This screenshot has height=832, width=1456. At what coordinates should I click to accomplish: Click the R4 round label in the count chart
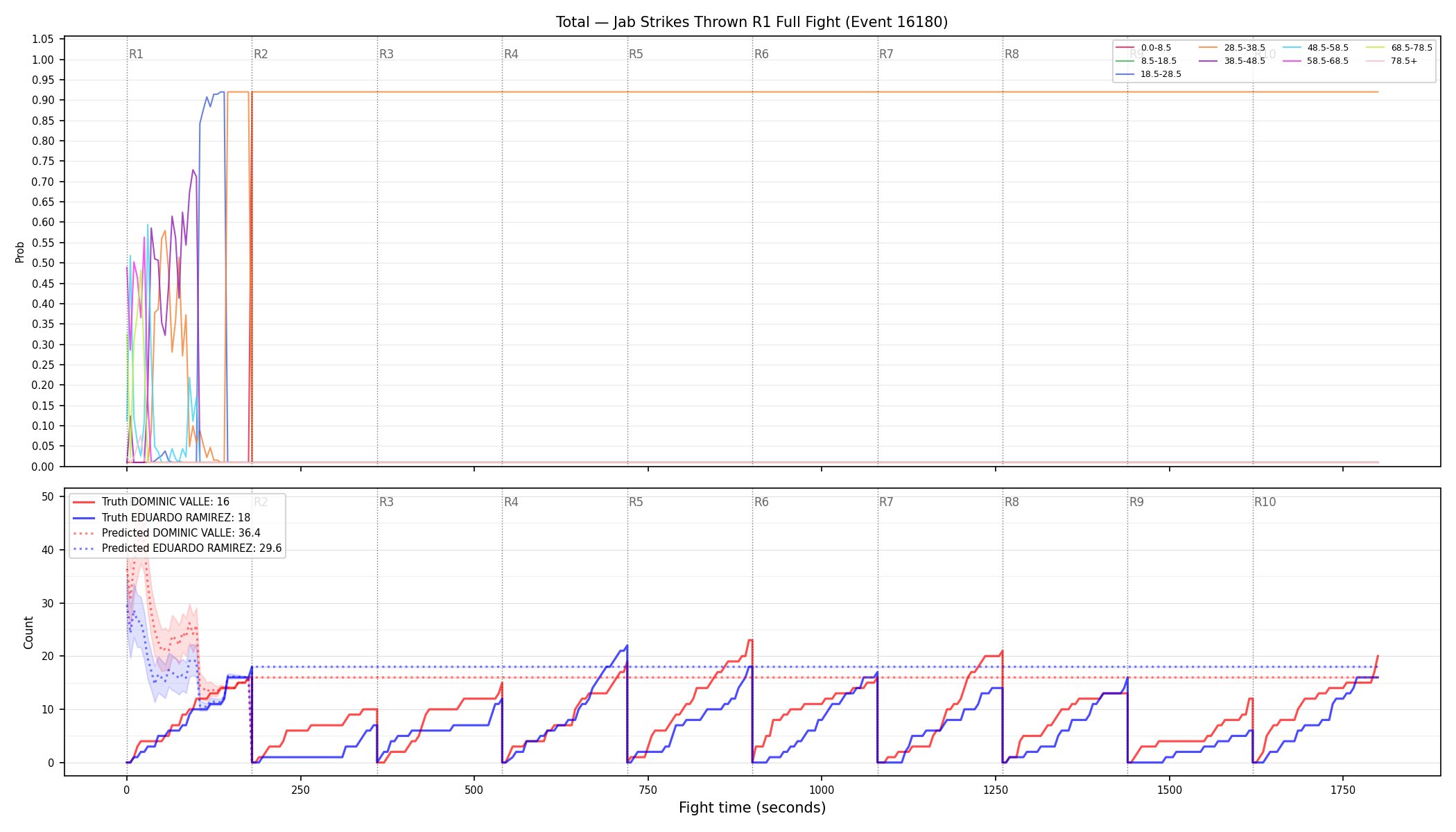511,502
